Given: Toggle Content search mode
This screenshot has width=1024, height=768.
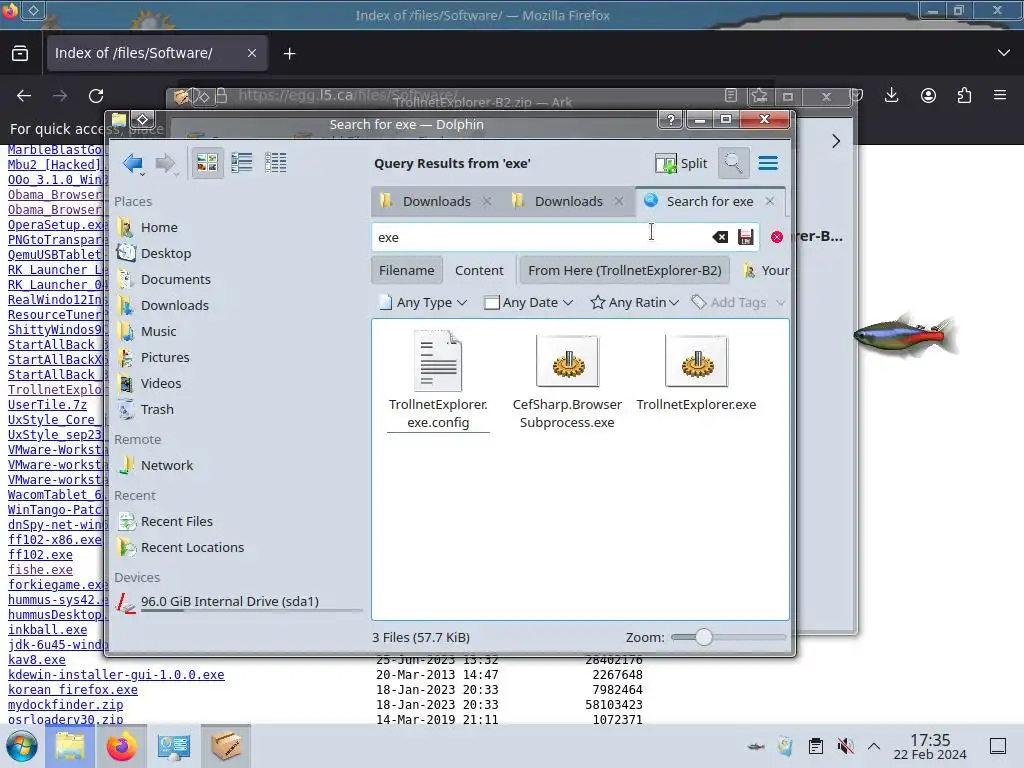Looking at the screenshot, I should click(x=479, y=270).
